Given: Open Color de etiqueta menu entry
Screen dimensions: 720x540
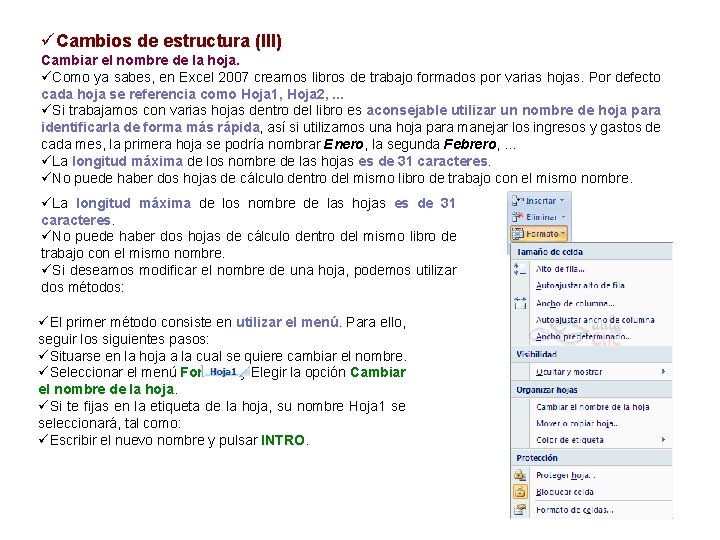Looking at the screenshot, I should (570, 440).
